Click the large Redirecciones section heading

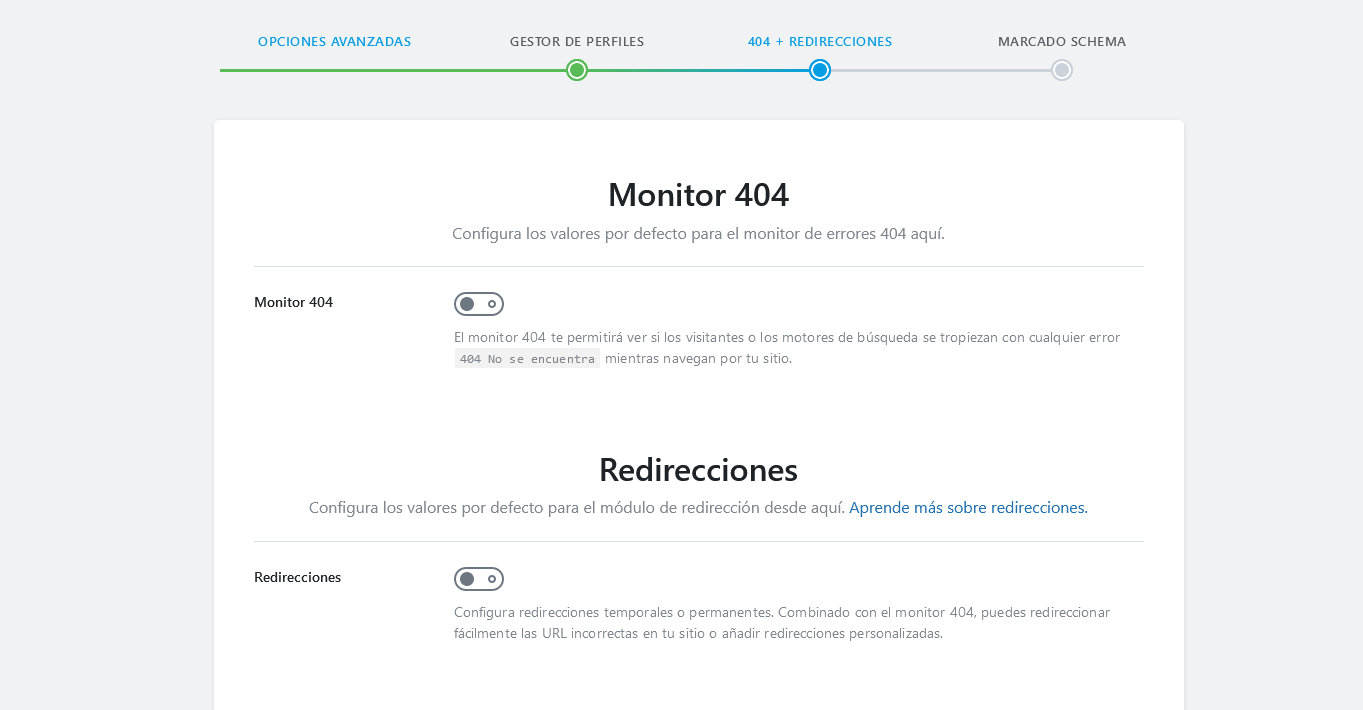(698, 470)
